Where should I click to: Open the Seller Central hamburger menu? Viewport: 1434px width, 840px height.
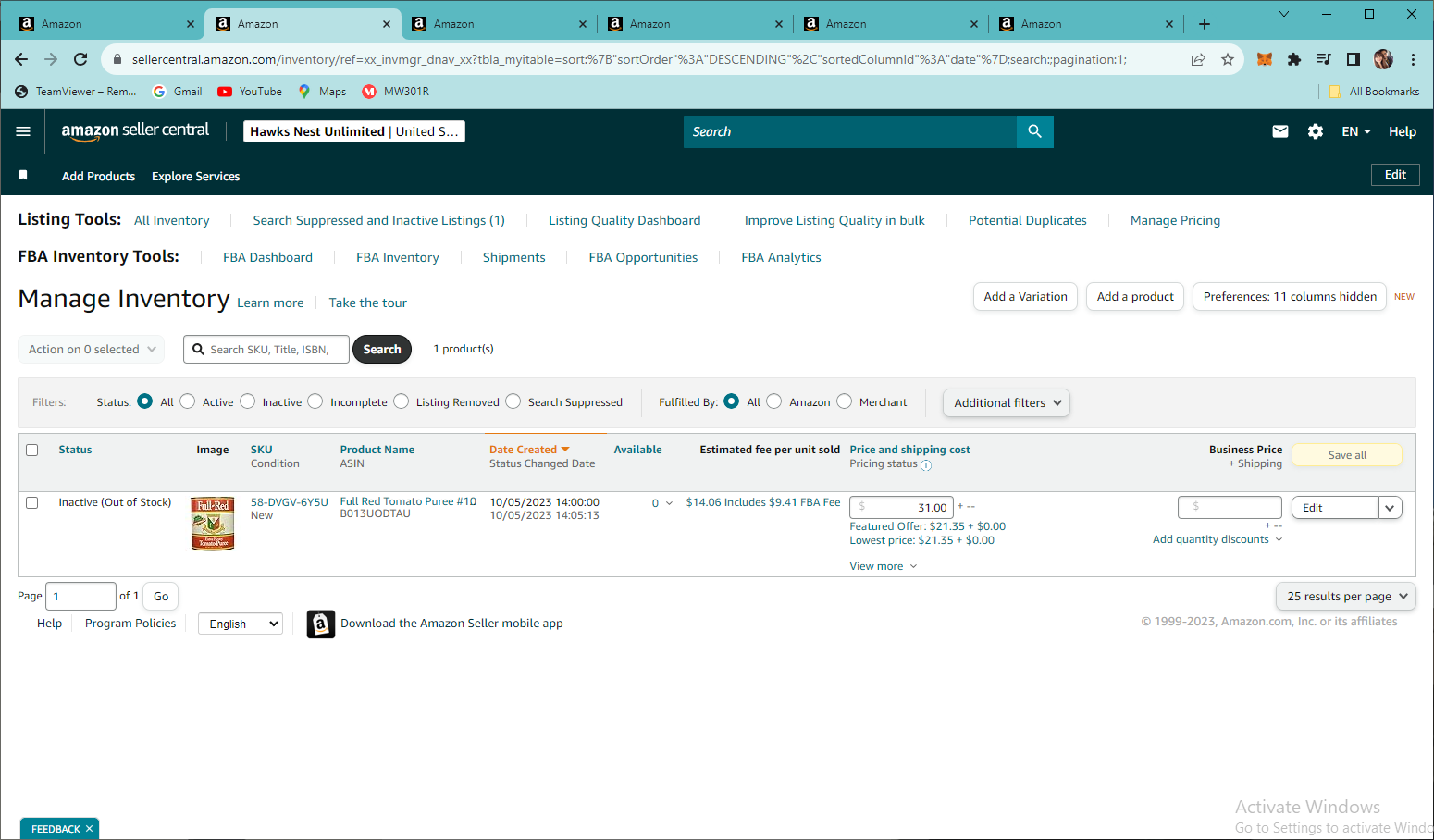click(x=23, y=131)
